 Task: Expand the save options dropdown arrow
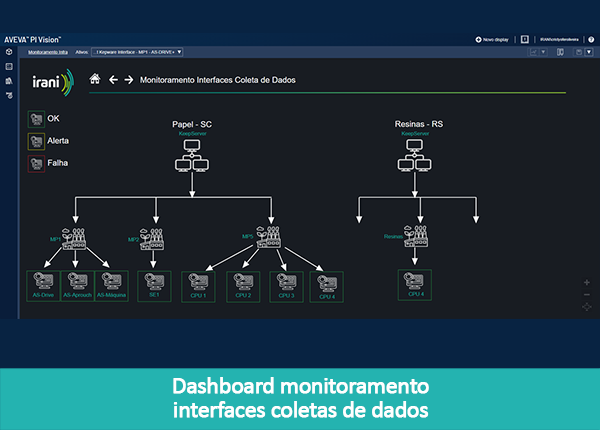(x=589, y=52)
